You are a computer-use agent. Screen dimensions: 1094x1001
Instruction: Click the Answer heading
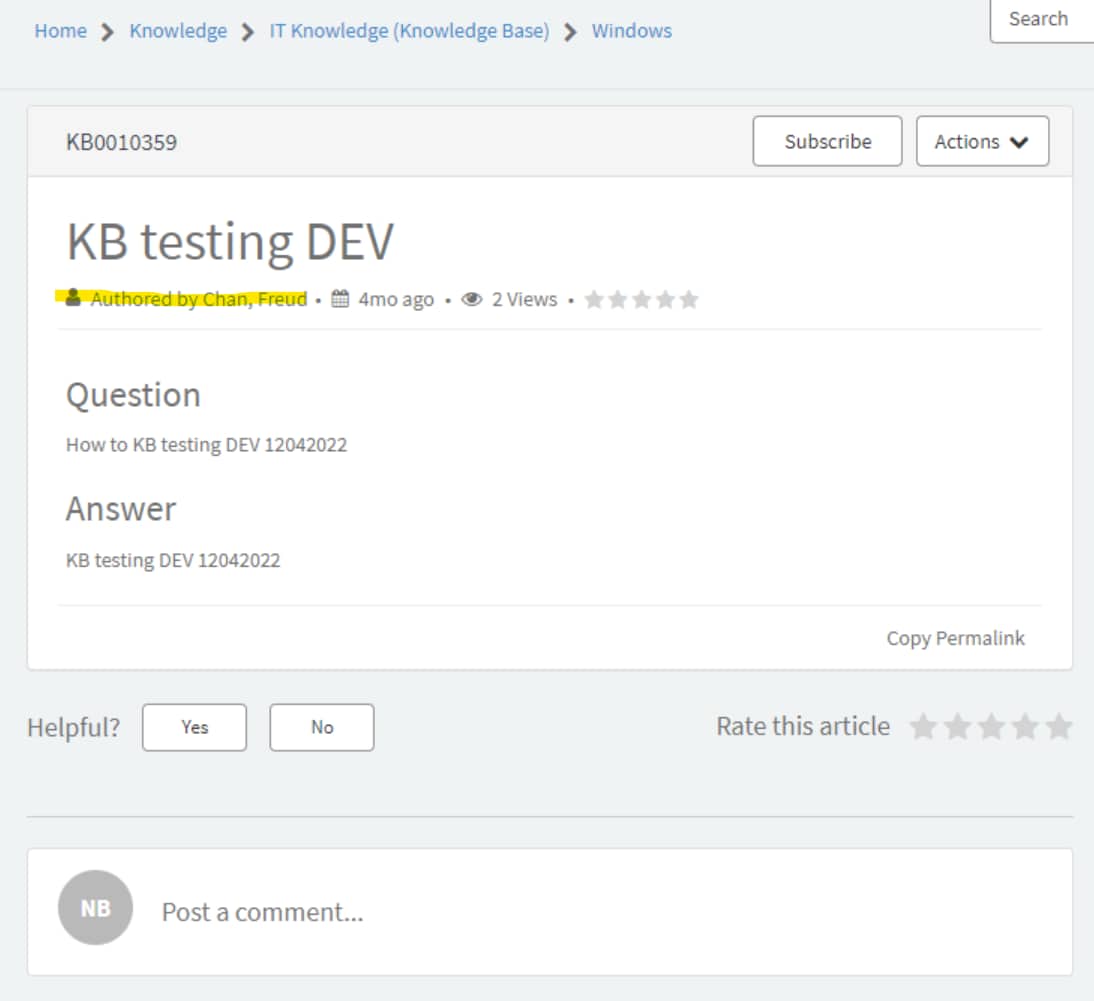click(121, 509)
